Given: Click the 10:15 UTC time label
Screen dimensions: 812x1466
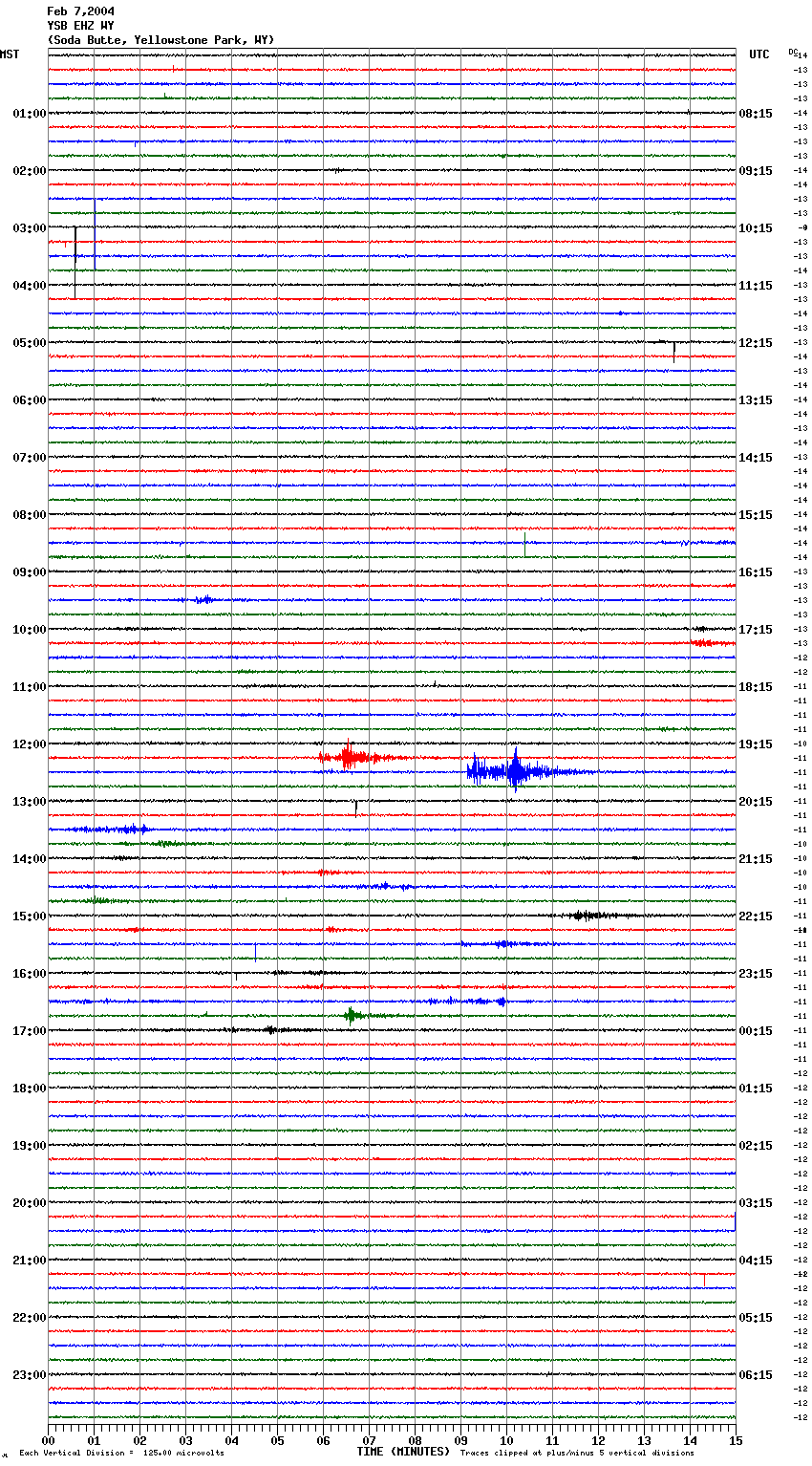Looking at the screenshot, I should coord(756,228).
